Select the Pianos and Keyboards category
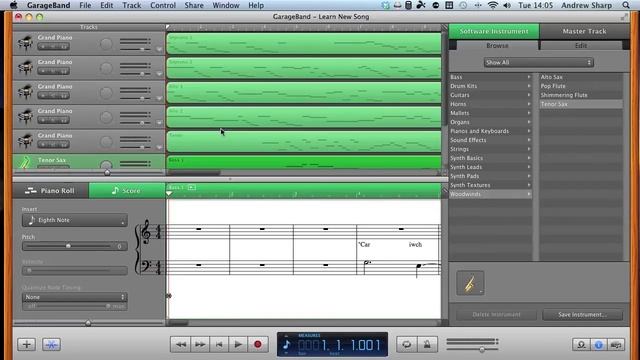The width and height of the screenshot is (640, 360). tap(480, 131)
